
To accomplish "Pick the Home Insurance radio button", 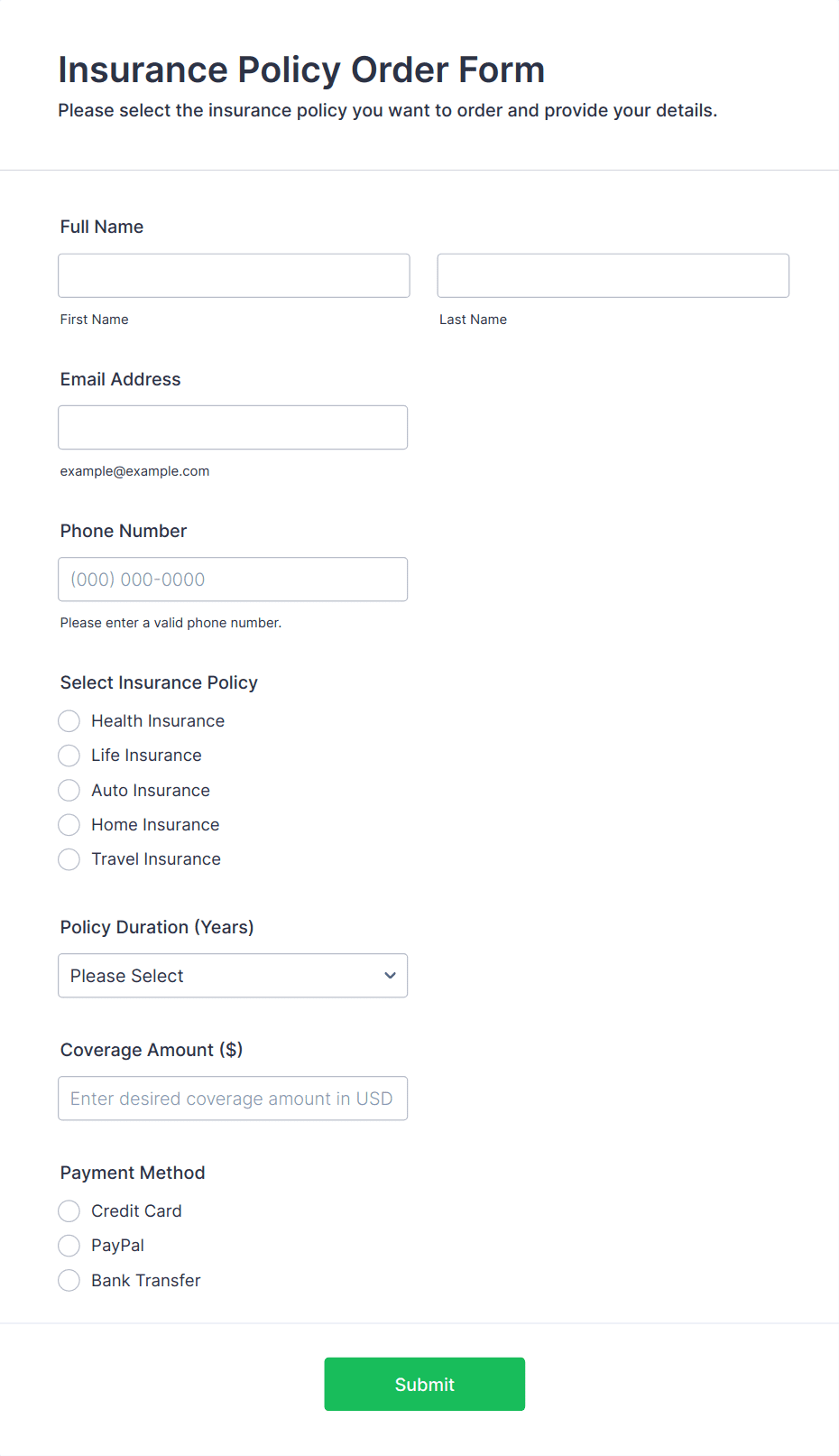I will pos(69,825).
